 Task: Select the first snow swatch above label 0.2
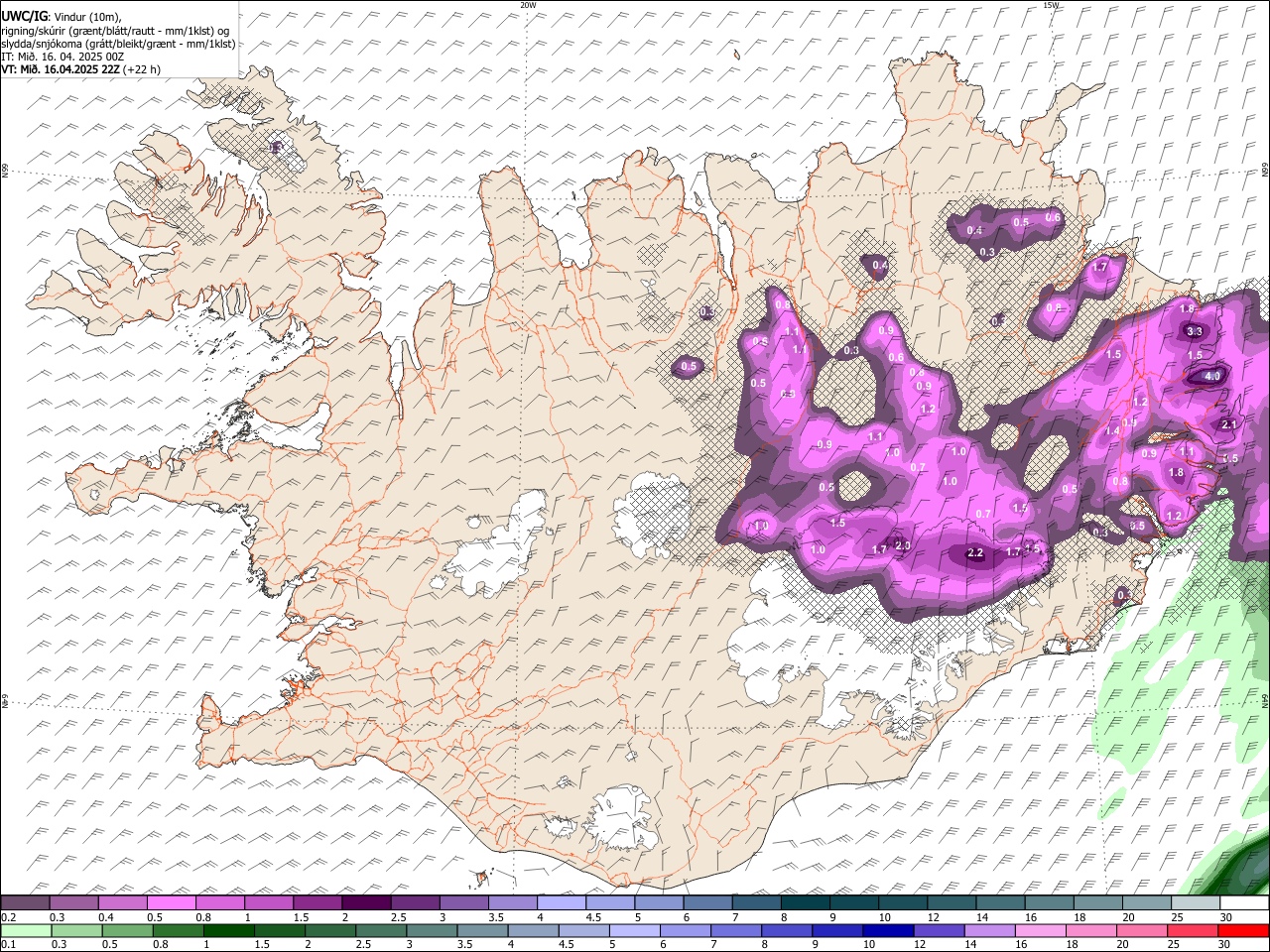click(25, 902)
